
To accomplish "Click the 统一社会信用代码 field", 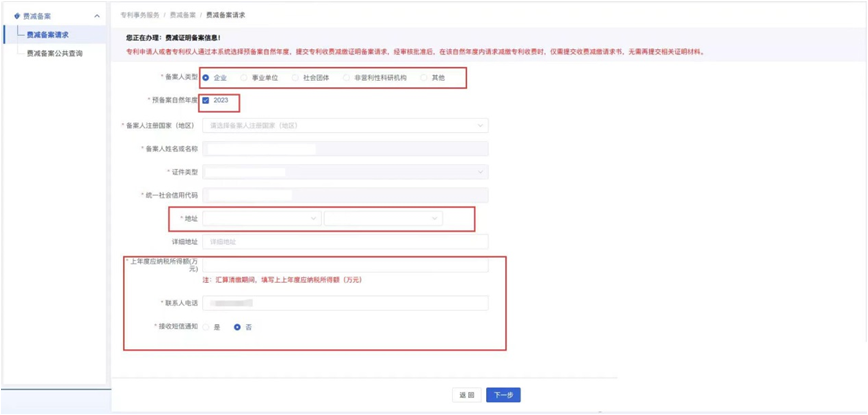I will 345,195.
